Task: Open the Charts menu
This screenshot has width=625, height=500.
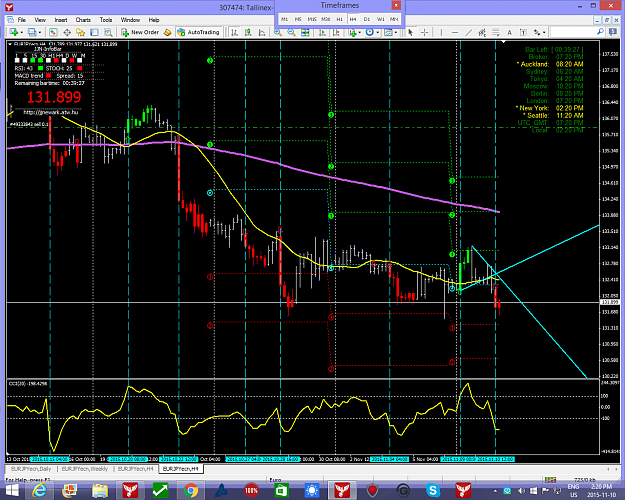Action: (83, 20)
